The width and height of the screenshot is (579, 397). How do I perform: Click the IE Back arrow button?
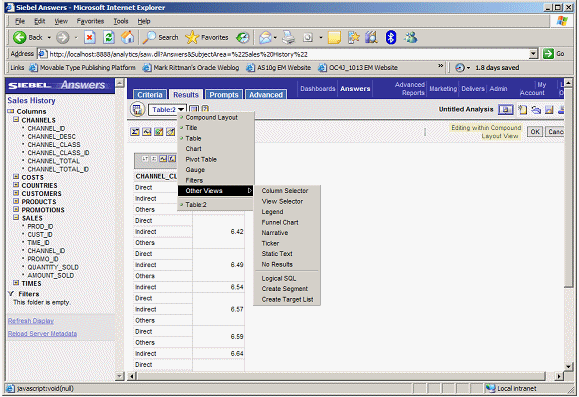point(20,37)
